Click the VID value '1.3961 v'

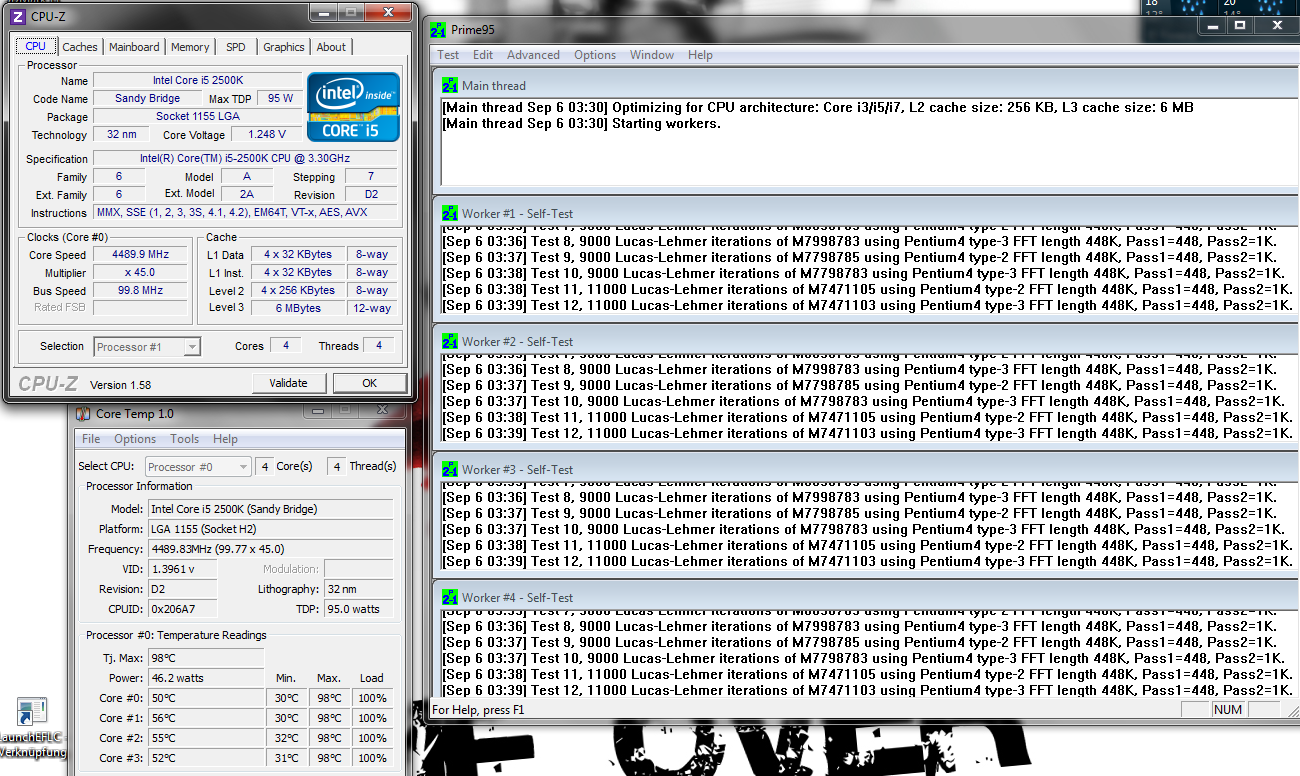point(183,569)
